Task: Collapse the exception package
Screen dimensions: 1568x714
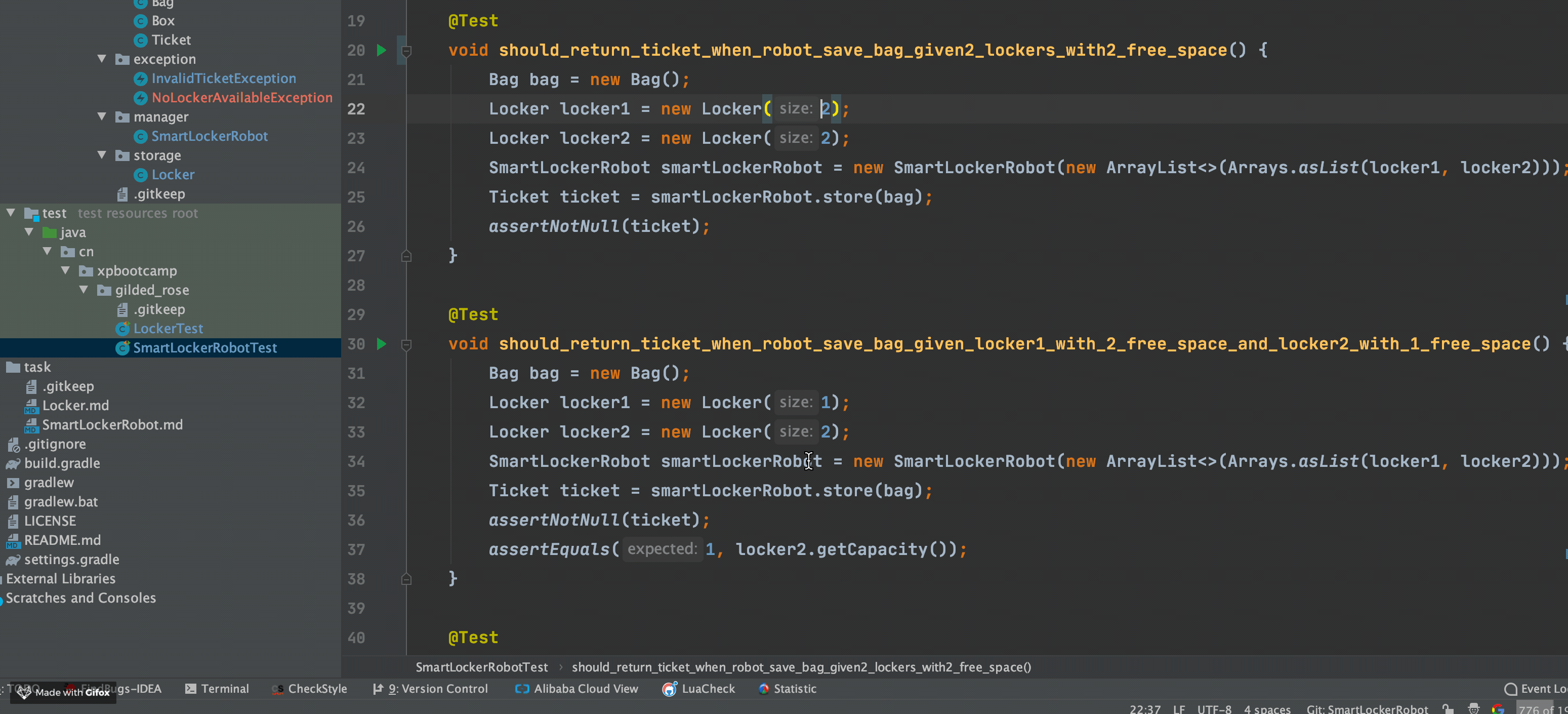Action: (102, 59)
